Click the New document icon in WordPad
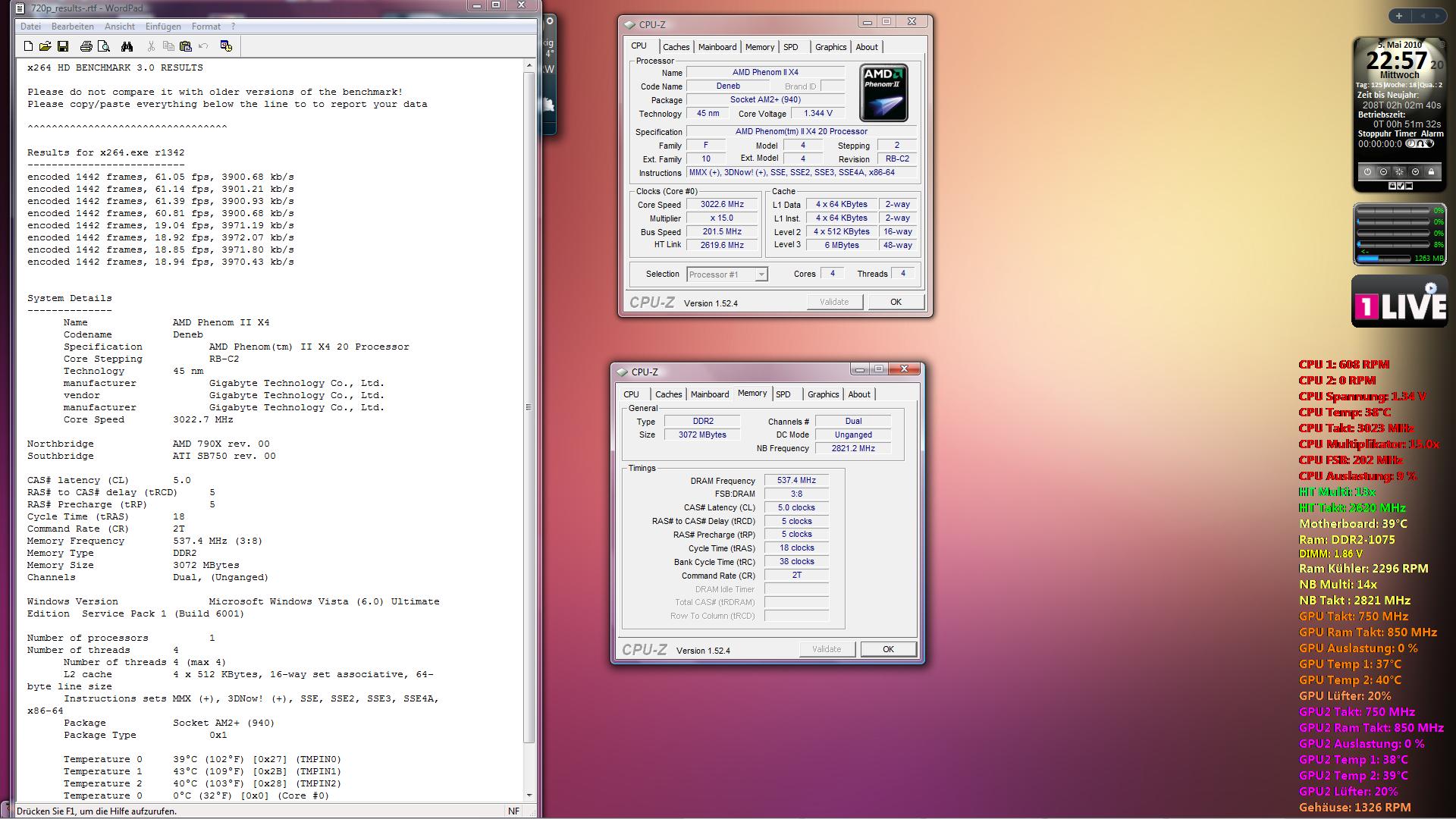Screen dimensions: 1456x819 (28, 46)
